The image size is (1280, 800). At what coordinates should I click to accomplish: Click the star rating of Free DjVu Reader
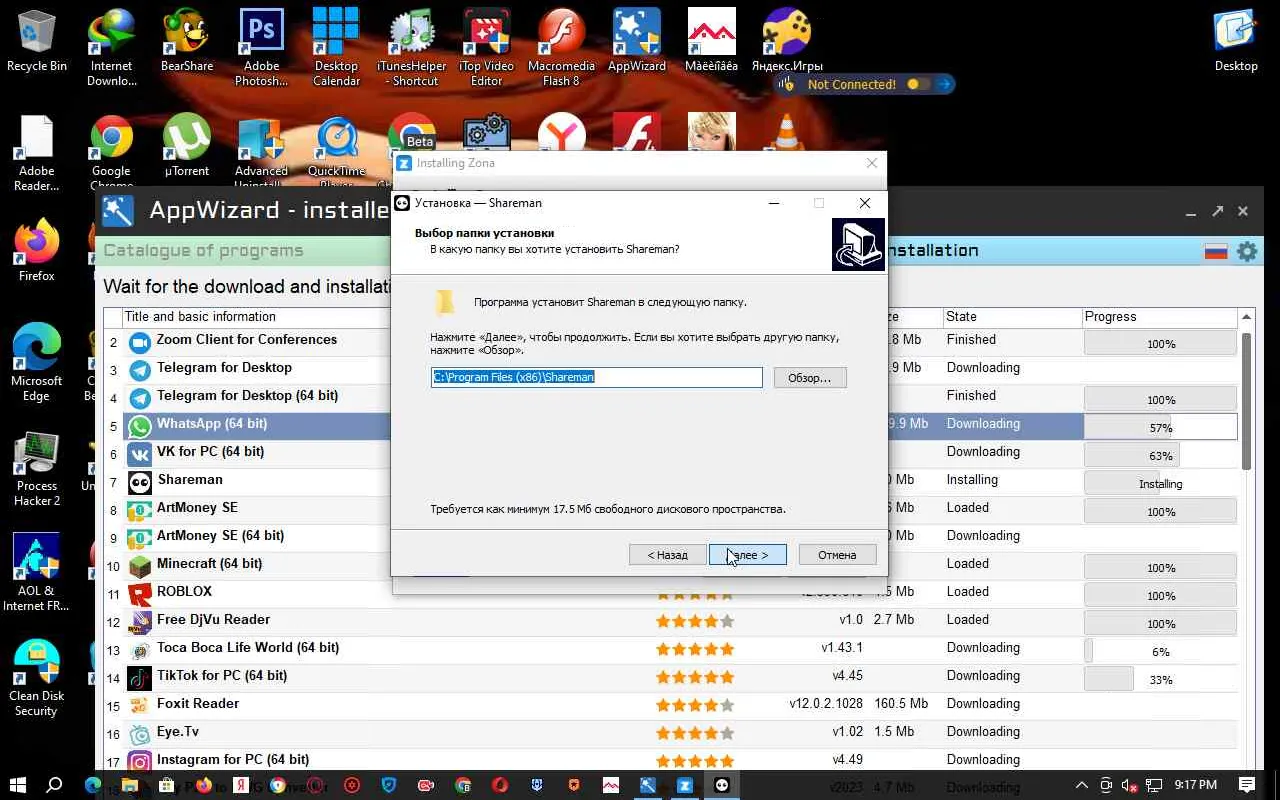pos(695,621)
